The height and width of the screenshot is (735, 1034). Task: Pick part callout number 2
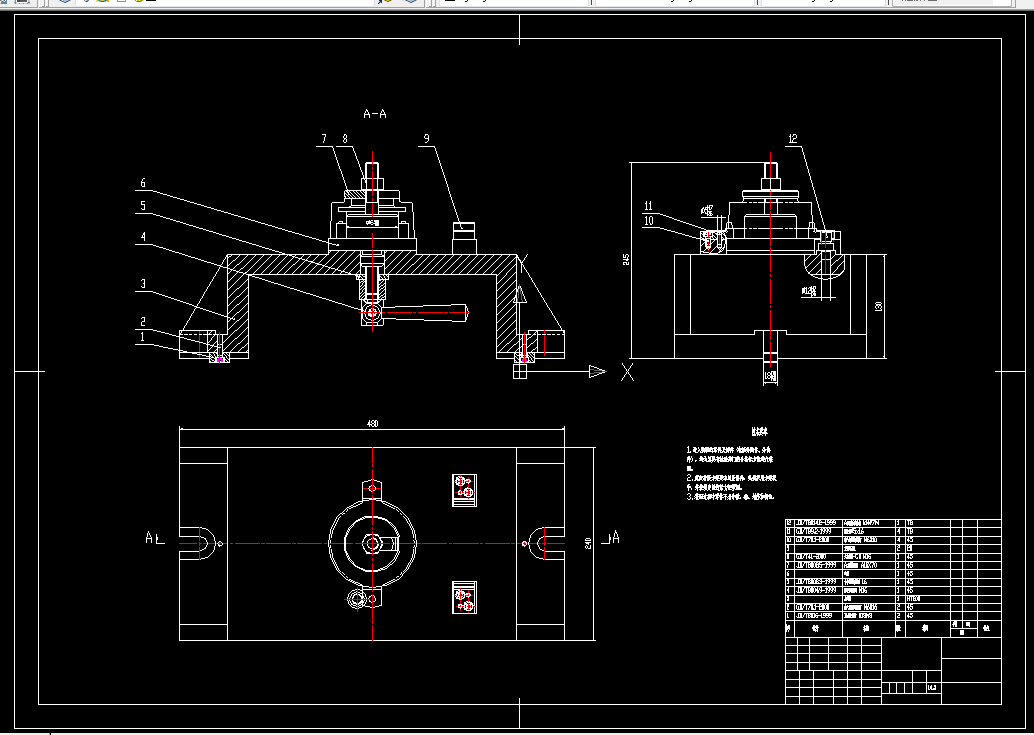click(142, 322)
